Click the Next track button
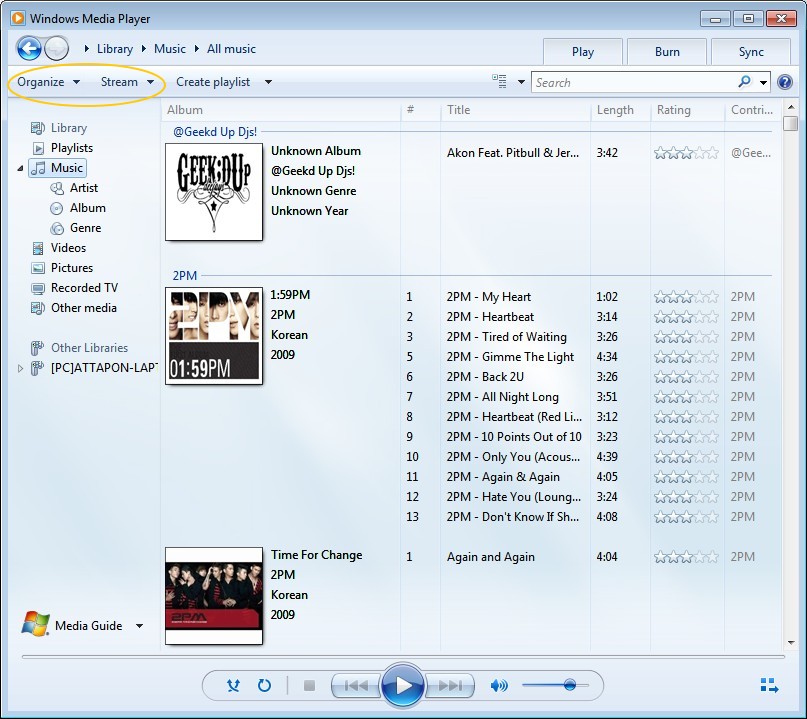 (450, 686)
